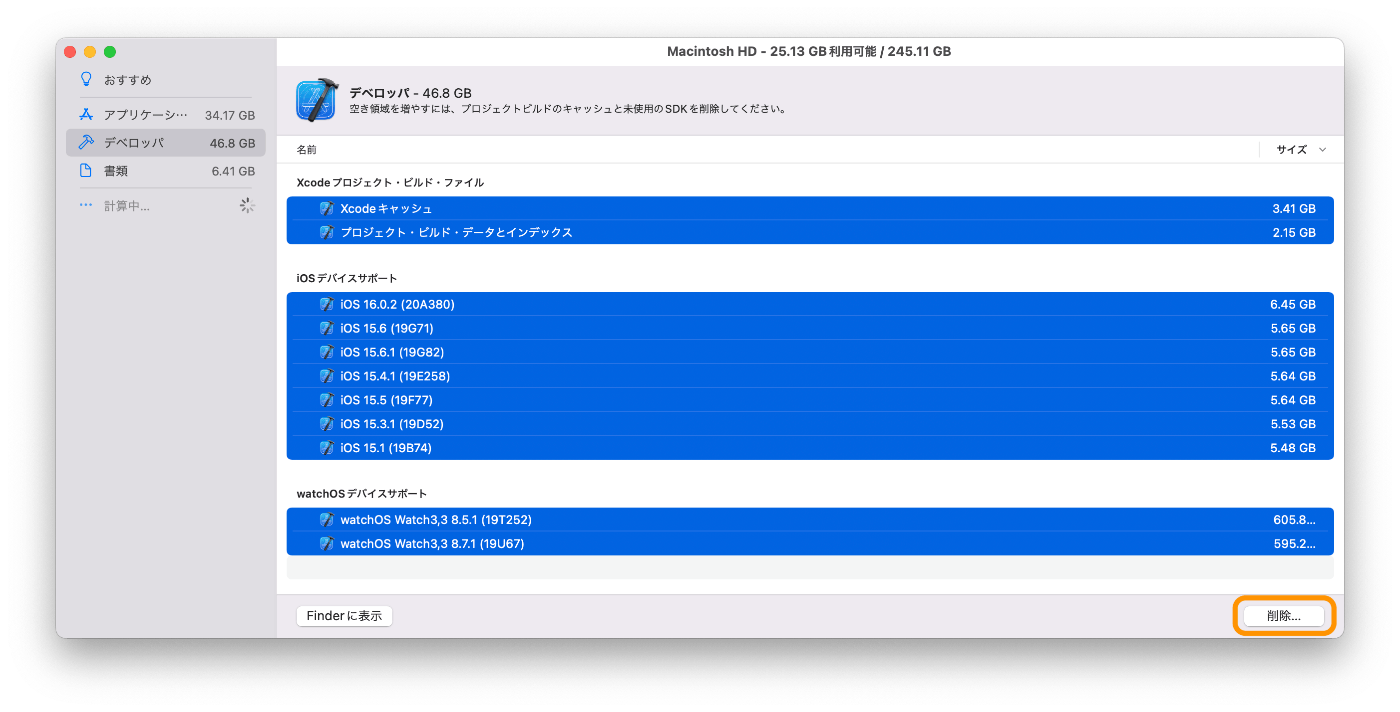Image resolution: width=1400 pixels, height=712 pixels.
Task: Select the Xcodeキャッシュ row name
Action: 386,209
